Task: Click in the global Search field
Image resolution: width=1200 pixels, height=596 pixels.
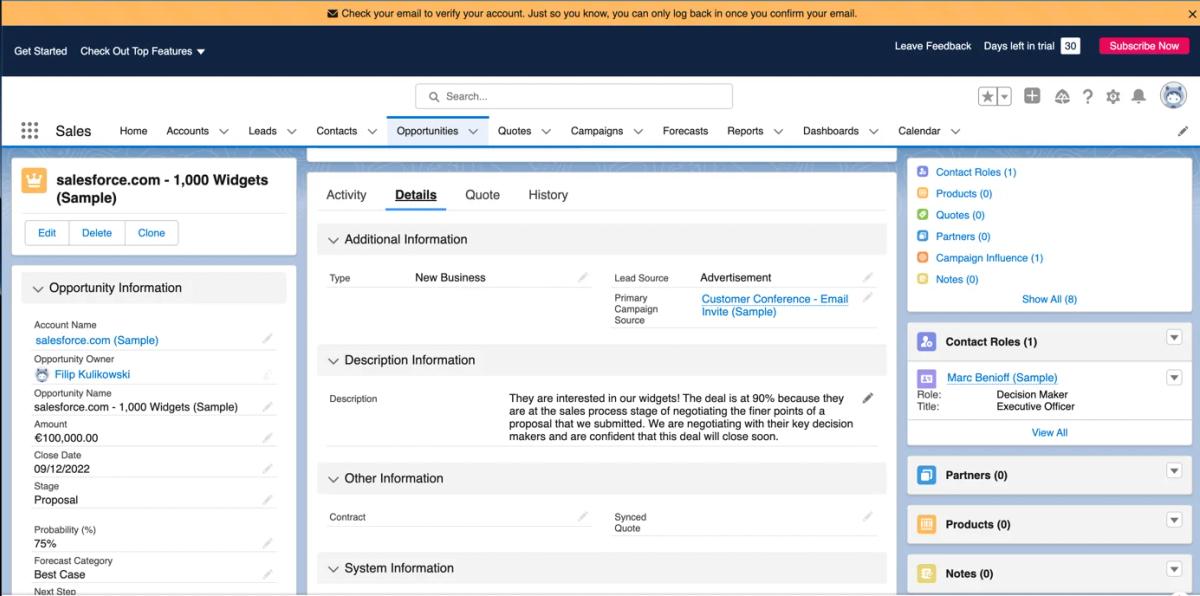Action: click(x=574, y=96)
